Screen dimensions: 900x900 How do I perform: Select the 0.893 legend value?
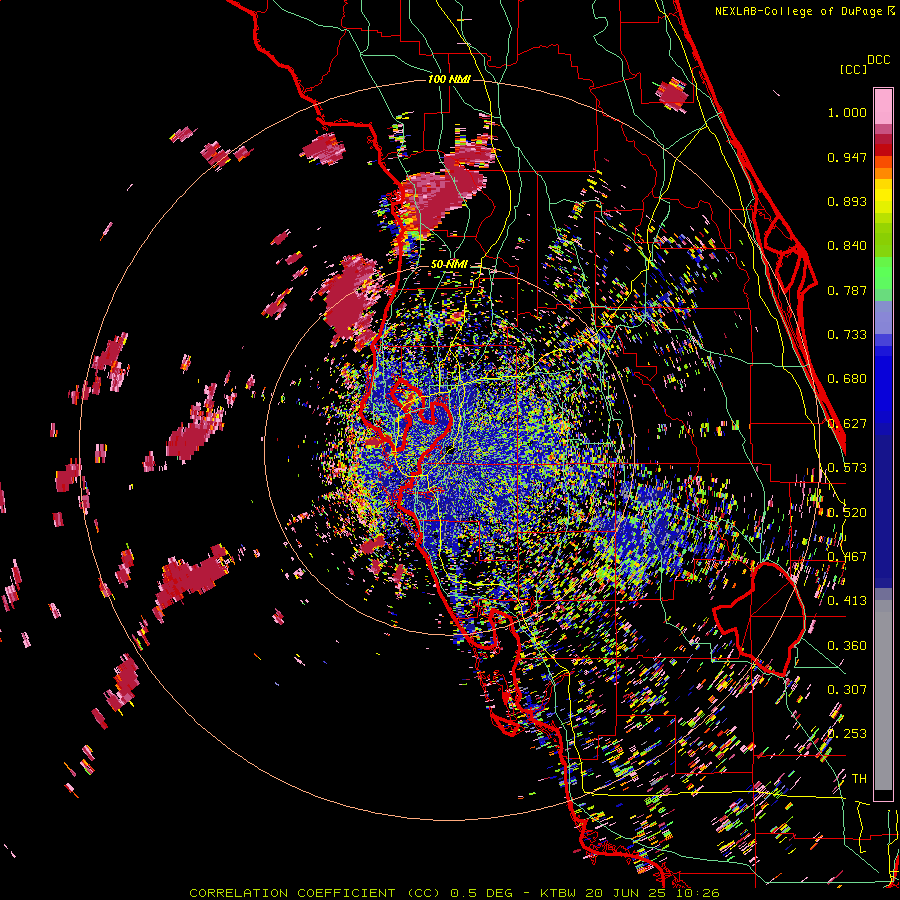847,201
